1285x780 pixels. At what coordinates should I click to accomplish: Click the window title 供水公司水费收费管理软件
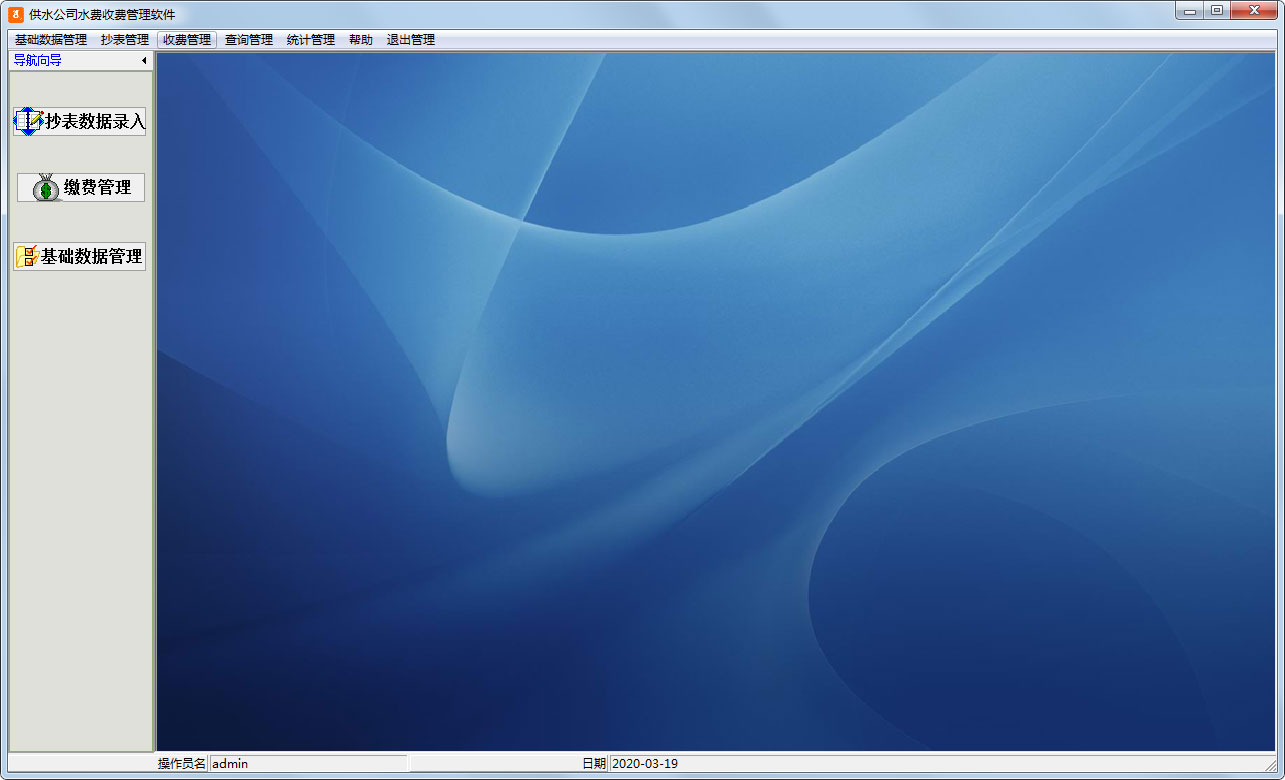(102, 14)
